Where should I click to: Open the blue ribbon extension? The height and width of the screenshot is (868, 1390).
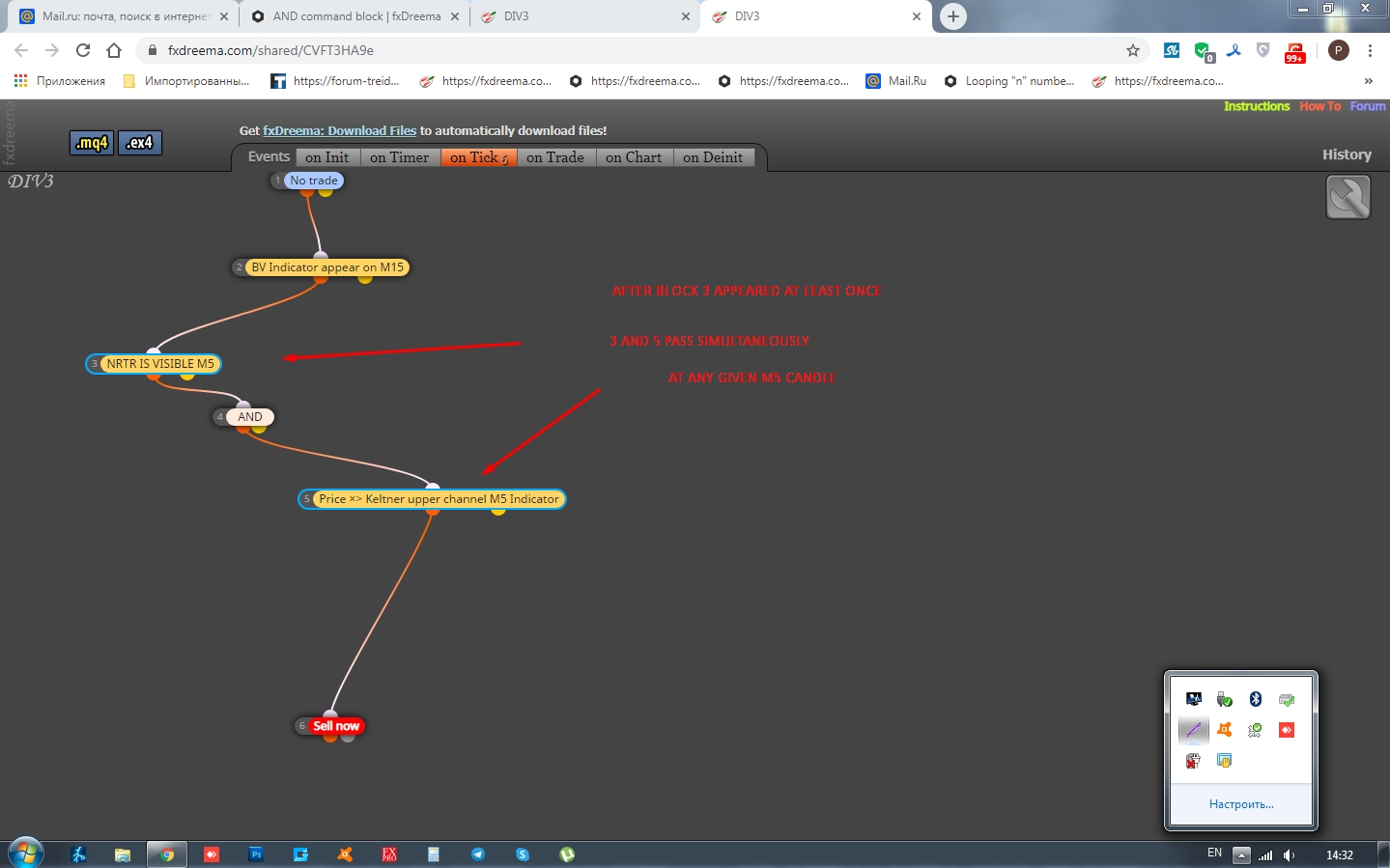pyautogui.click(x=1234, y=50)
